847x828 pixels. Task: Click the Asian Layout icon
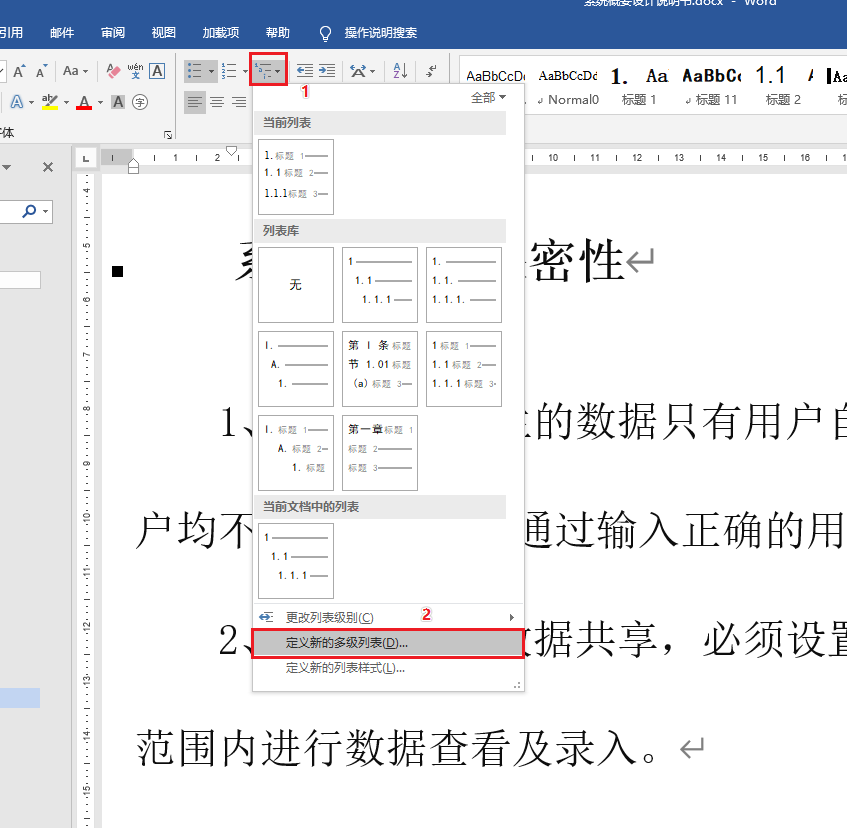(358, 71)
